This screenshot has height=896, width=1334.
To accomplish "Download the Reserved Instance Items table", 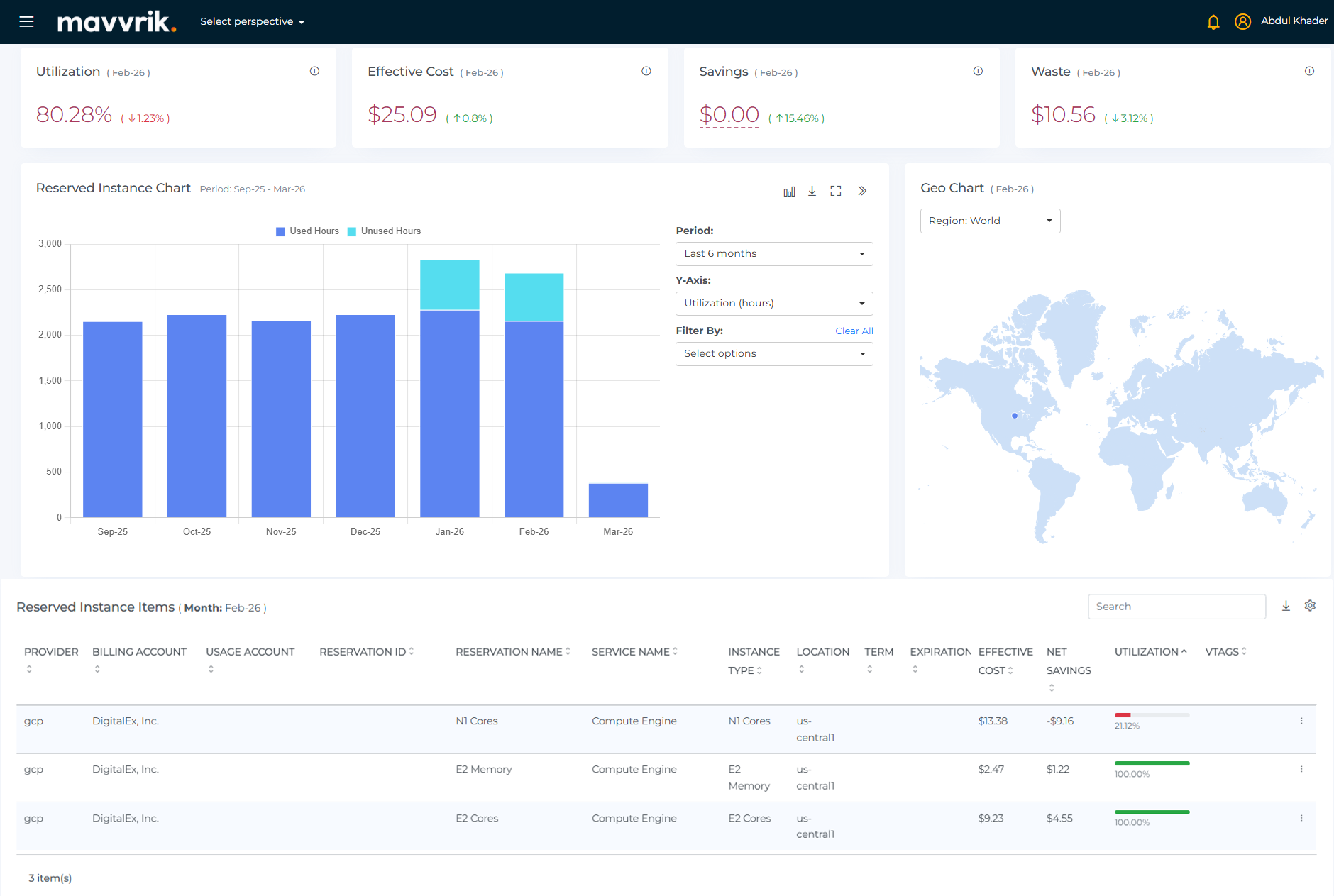I will click(x=1286, y=606).
